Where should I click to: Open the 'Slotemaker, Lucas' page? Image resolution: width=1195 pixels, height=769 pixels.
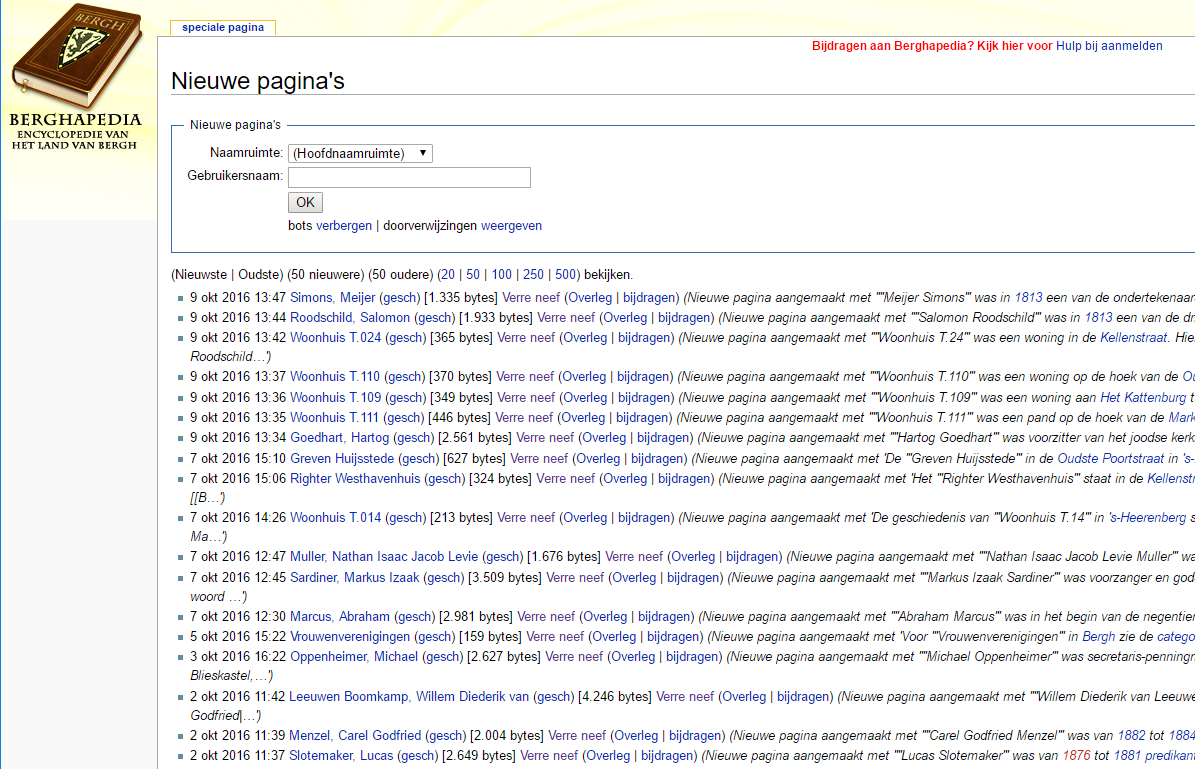click(341, 755)
